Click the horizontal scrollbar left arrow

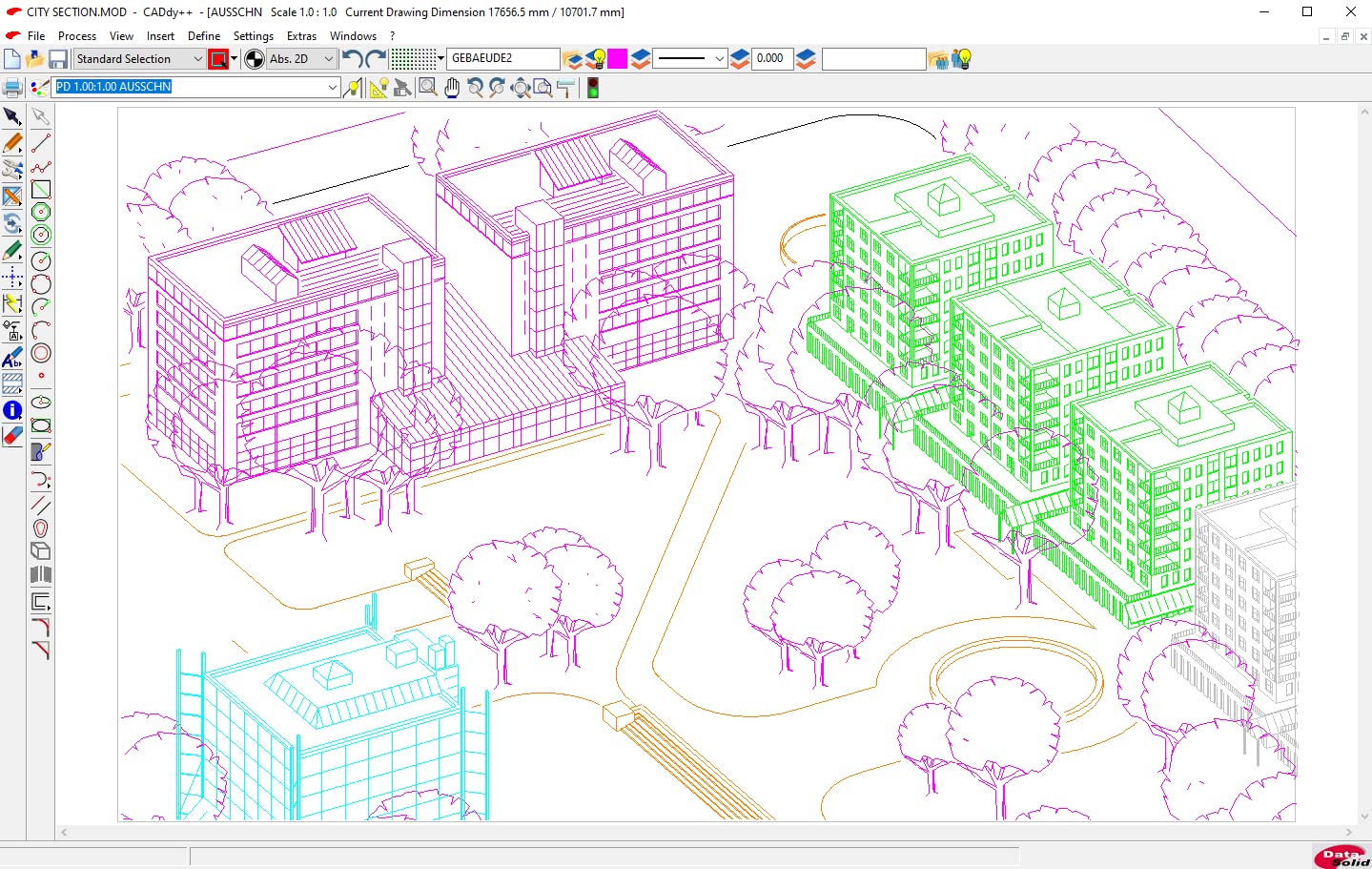point(65,833)
